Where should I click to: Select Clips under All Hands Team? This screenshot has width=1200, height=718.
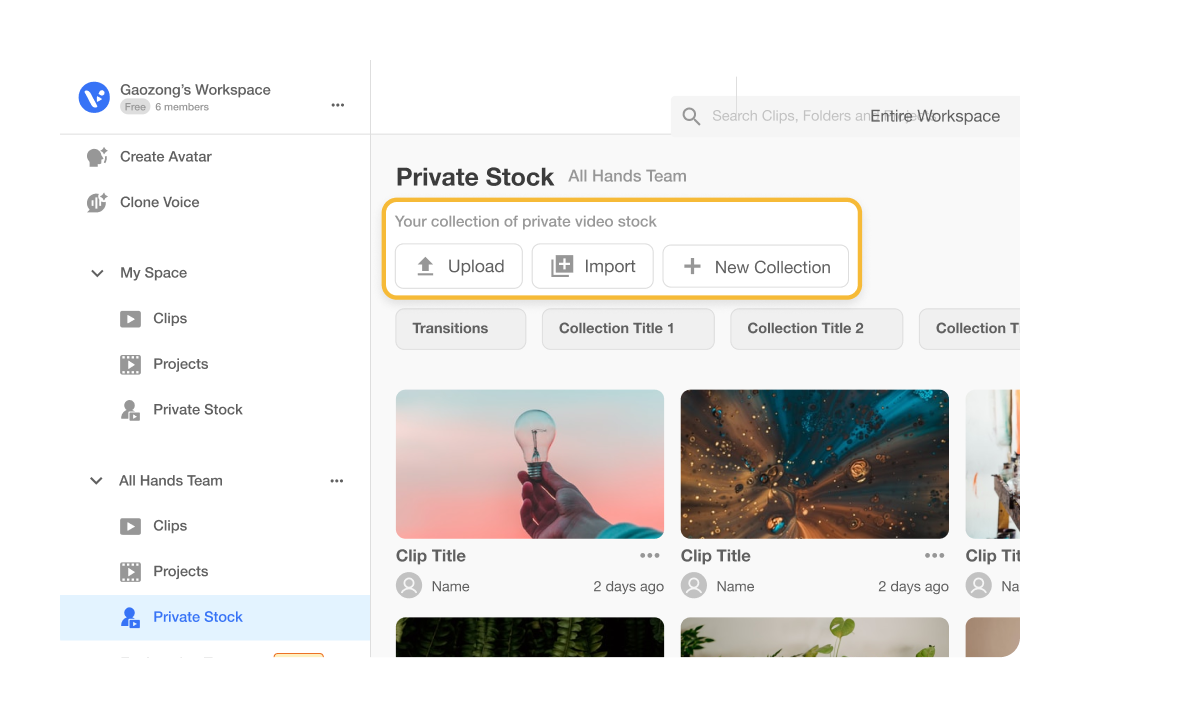pyautogui.click(x=172, y=525)
